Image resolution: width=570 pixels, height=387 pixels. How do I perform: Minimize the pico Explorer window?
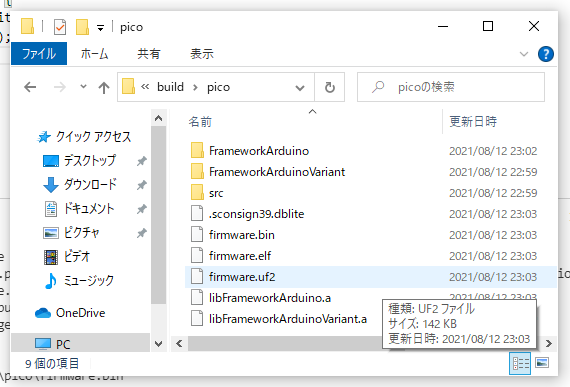pyautogui.click(x=443, y=26)
